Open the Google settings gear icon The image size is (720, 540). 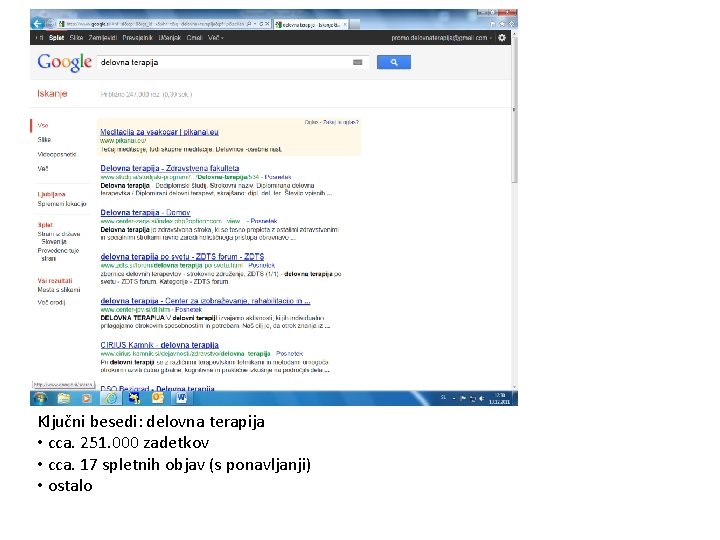click(x=502, y=38)
